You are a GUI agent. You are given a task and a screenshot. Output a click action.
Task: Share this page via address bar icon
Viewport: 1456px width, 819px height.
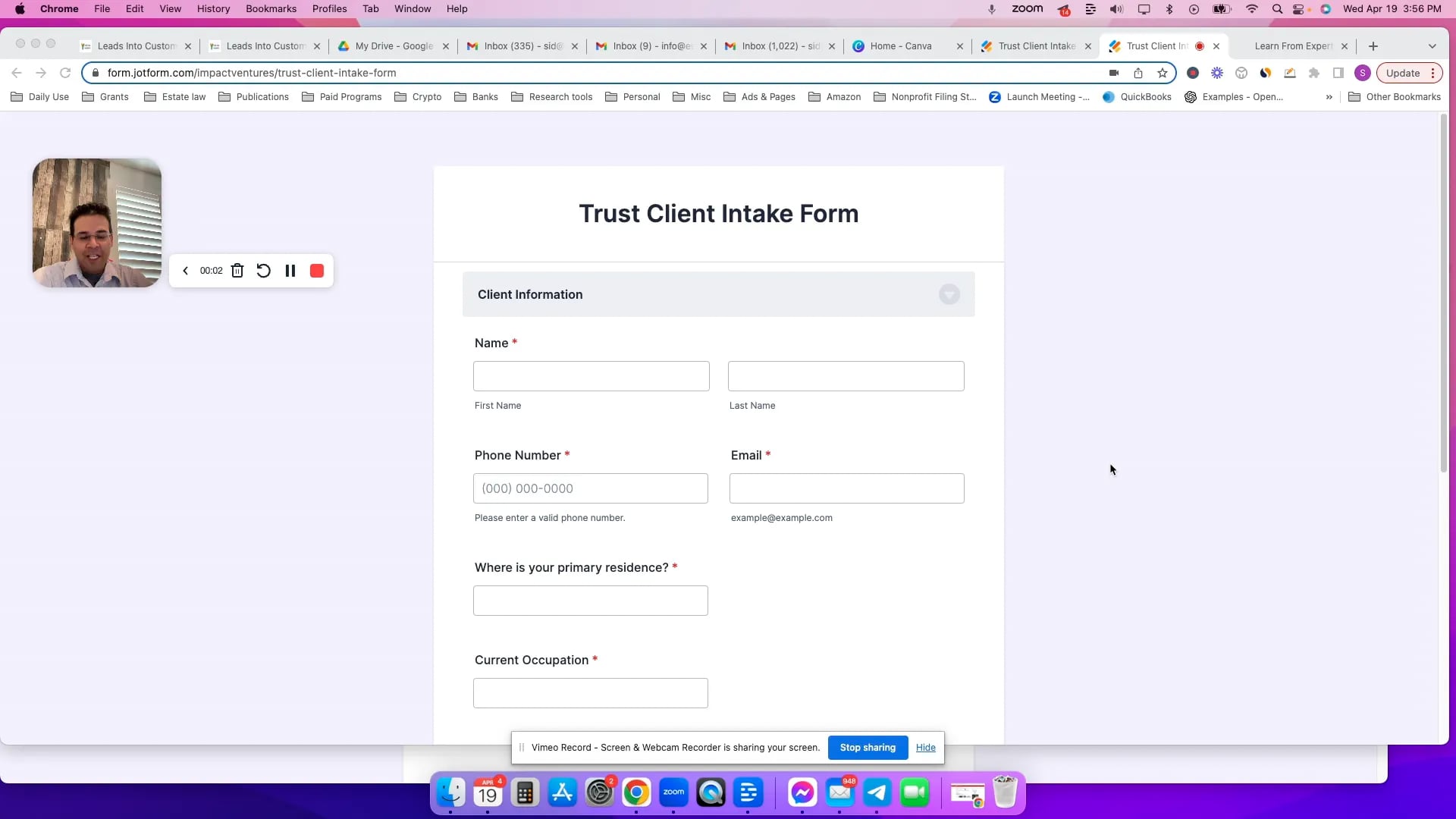[1138, 73]
